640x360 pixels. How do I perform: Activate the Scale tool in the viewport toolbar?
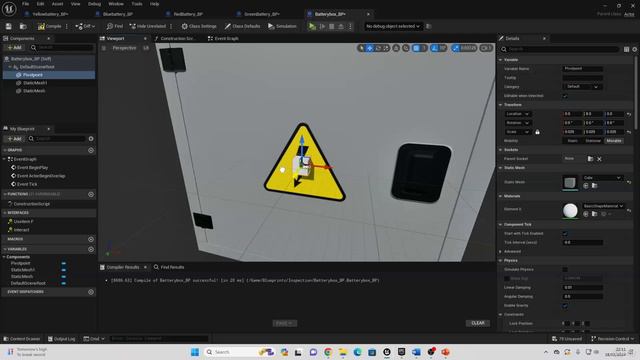[x=386, y=48]
